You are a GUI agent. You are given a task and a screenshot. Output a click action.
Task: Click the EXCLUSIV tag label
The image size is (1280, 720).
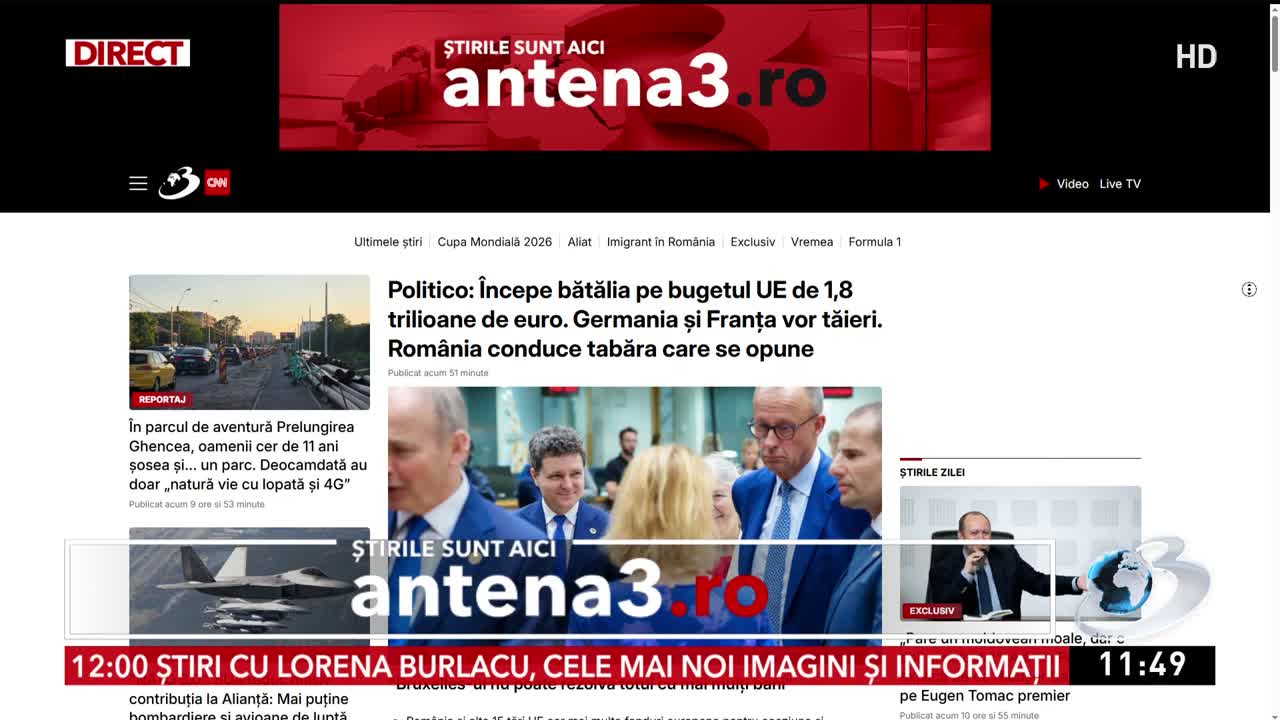(931, 611)
